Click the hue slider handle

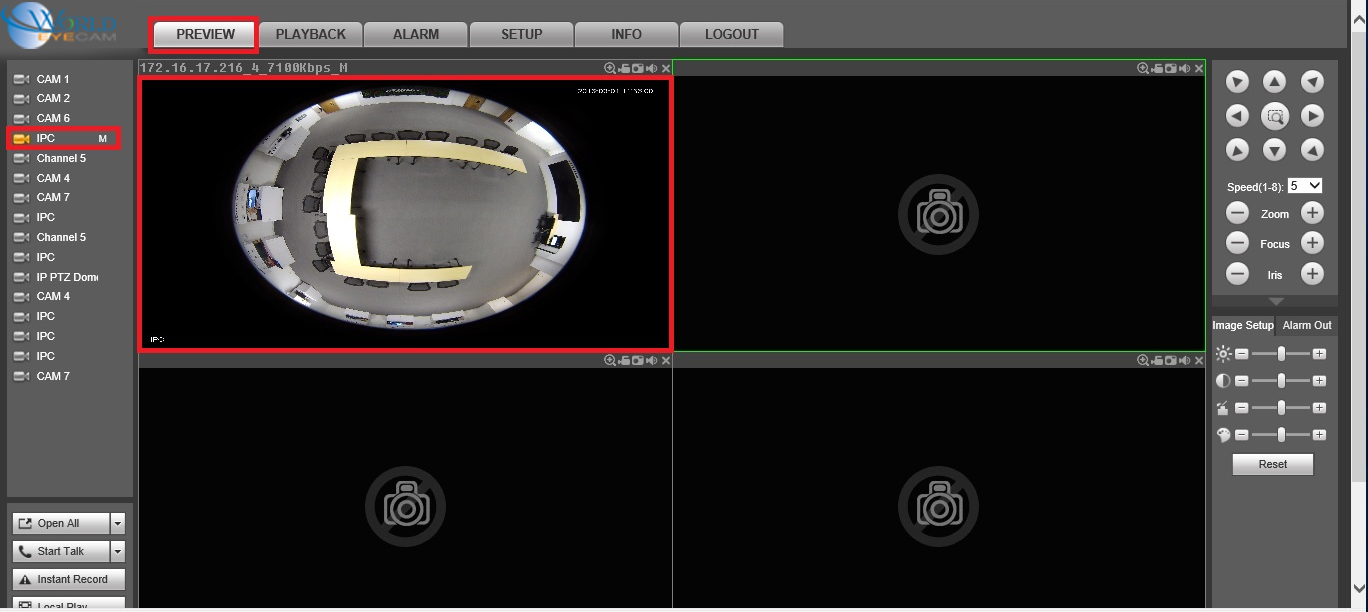pos(1281,435)
